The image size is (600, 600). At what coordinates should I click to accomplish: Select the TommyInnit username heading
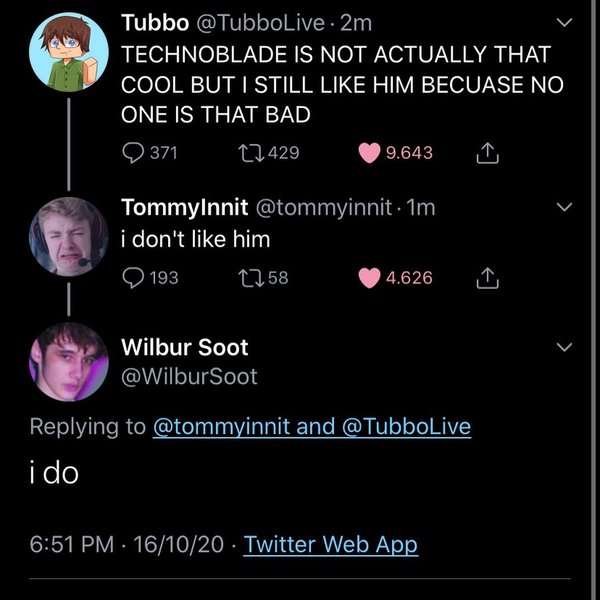[x=184, y=208]
